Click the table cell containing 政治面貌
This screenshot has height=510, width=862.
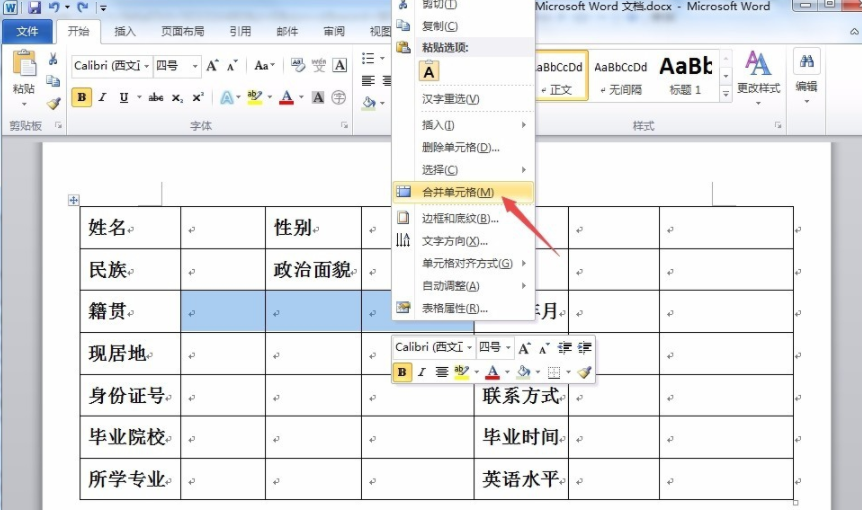point(313,270)
